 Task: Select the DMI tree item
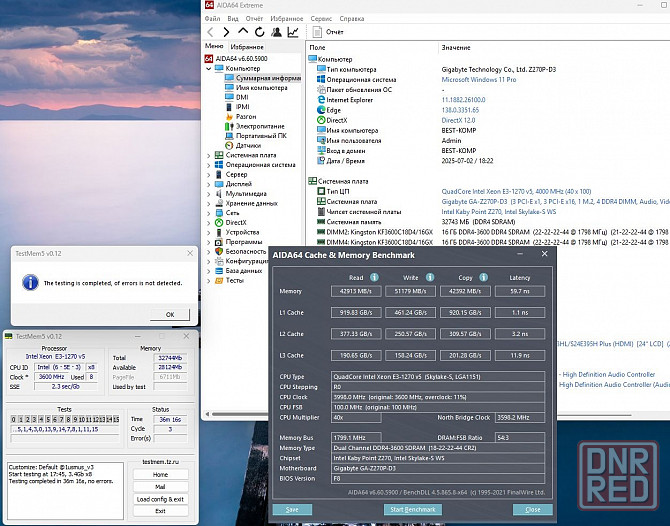pyautogui.click(x=242, y=97)
